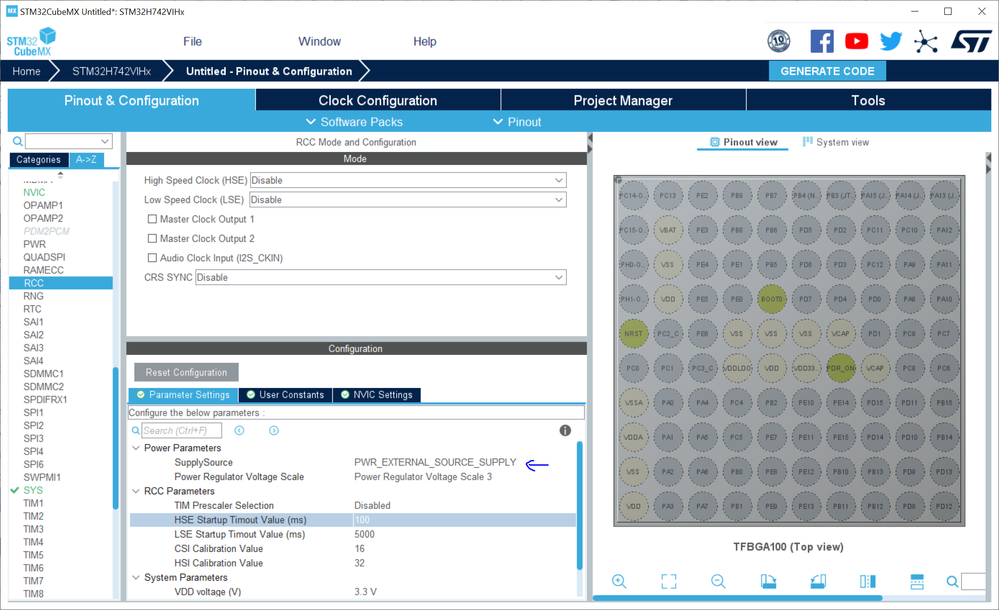Viewport: 999px width, 610px height.
Task: Zoom in on the pinout view
Action: click(619, 581)
